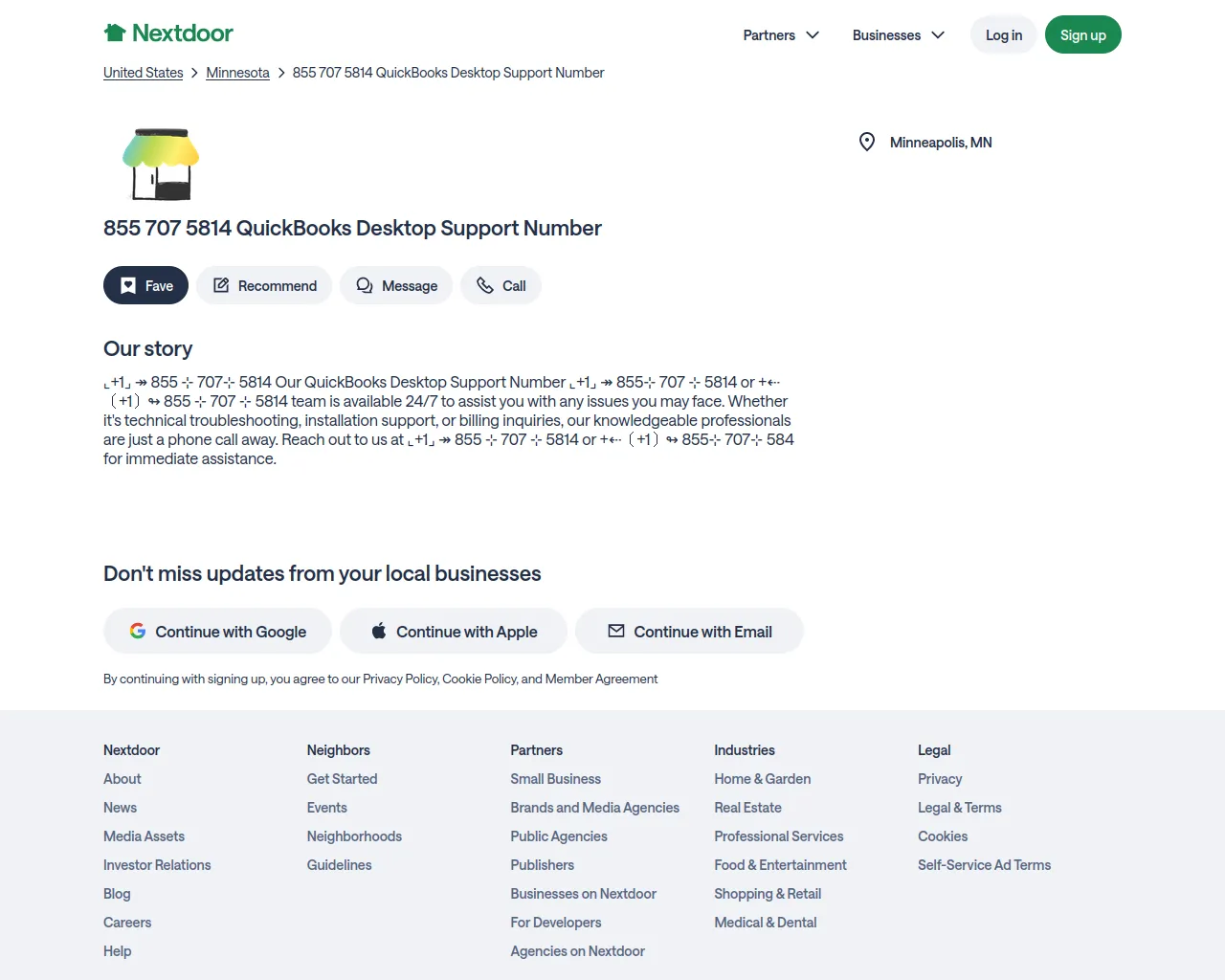
Task: Open the Investor Relations footer link
Action: pyautogui.click(x=157, y=865)
